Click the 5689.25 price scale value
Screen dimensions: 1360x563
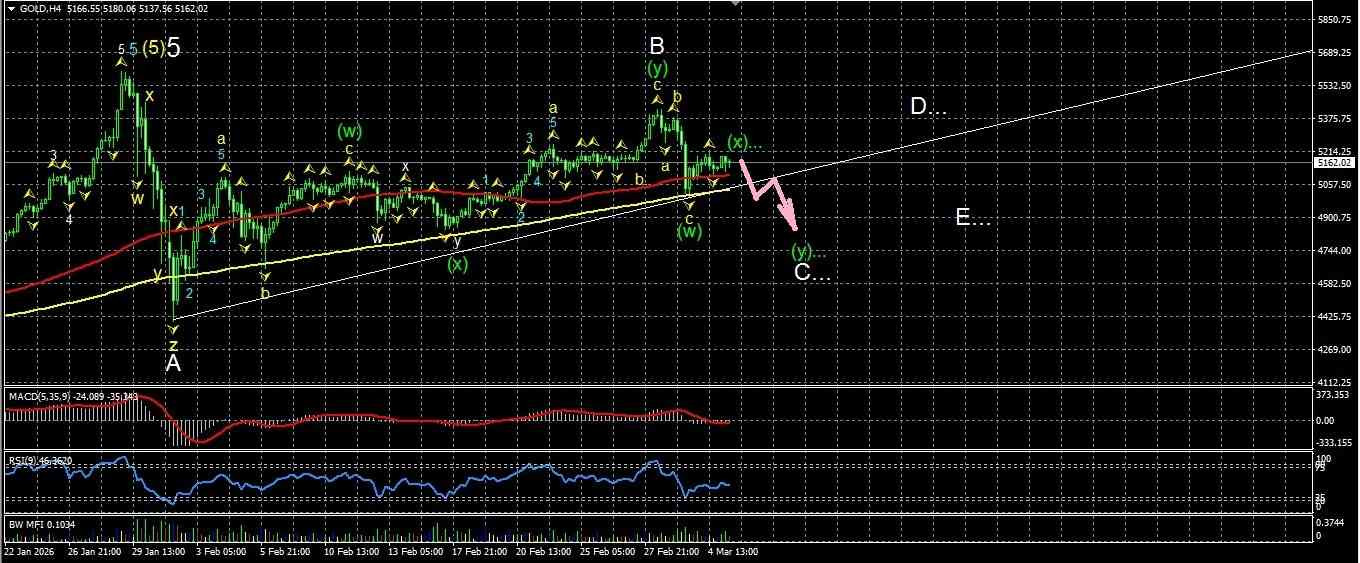point(1335,53)
